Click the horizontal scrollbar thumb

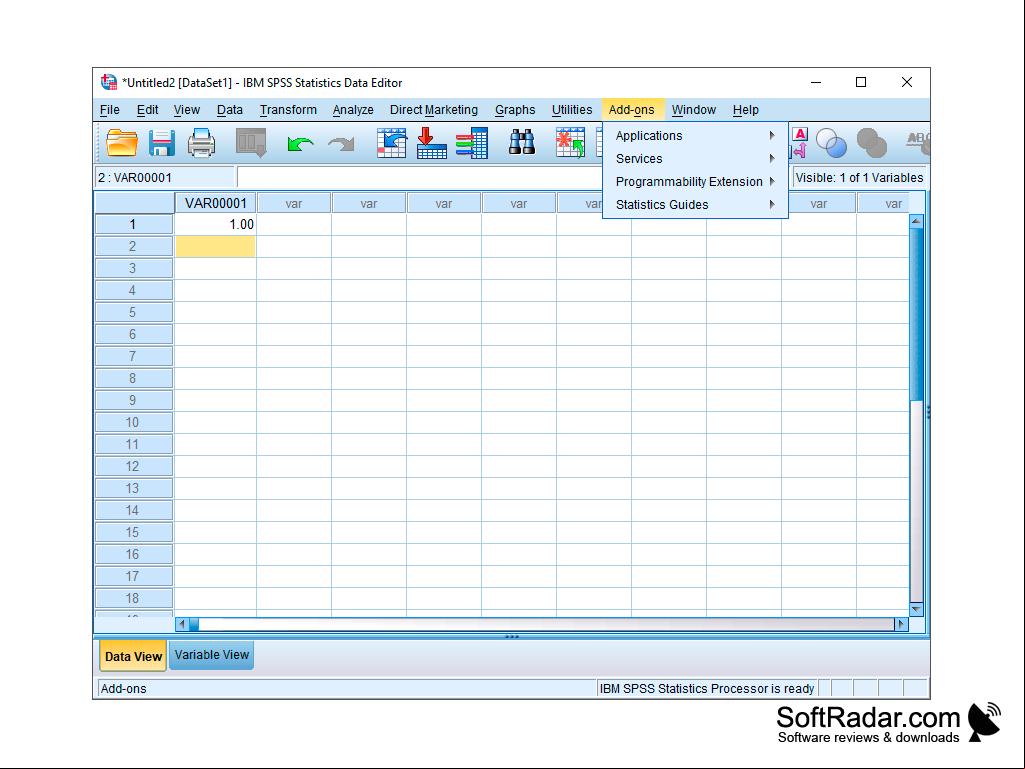194,624
